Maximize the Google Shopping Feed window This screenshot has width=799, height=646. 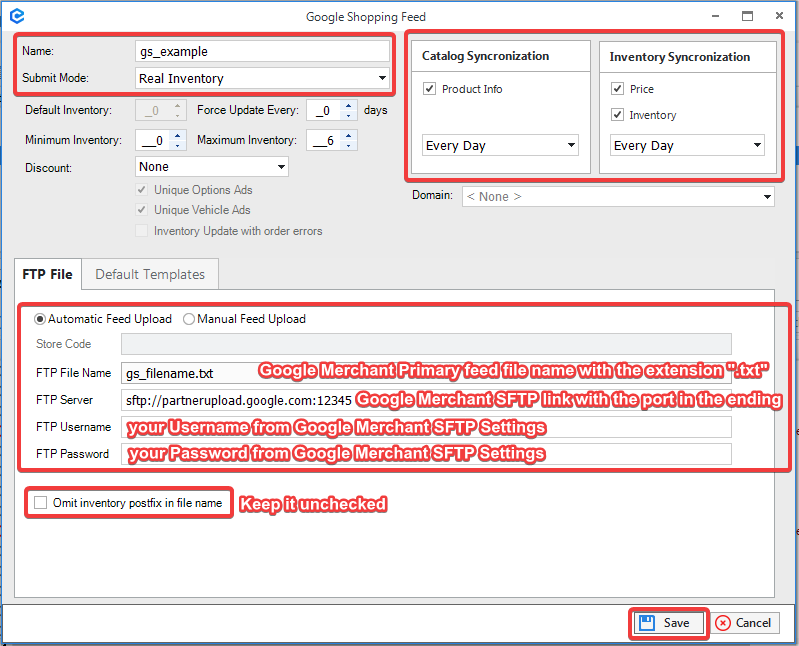[x=747, y=16]
